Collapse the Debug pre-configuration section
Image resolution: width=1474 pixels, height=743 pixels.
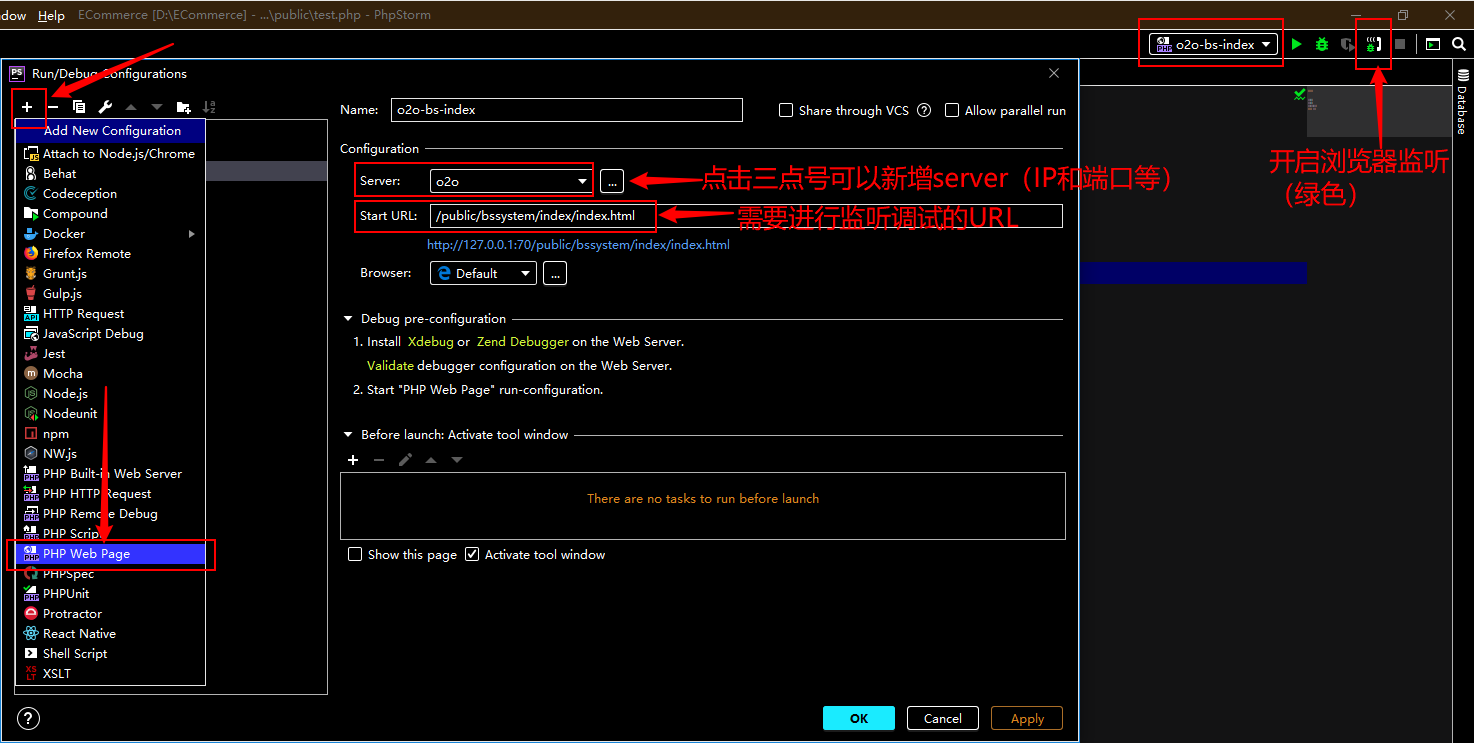[349, 319]
